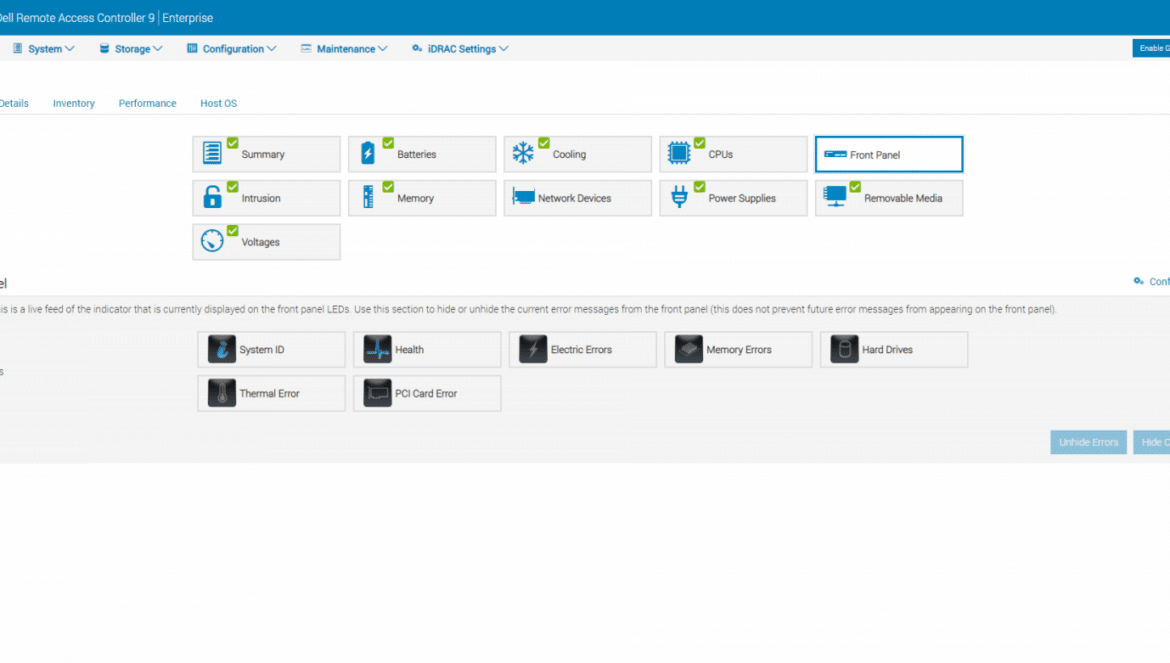Click the gears icon beside Configure link
Image resolution: width=1170 pixels, height=663 pixels.
tap(1139, 281)
